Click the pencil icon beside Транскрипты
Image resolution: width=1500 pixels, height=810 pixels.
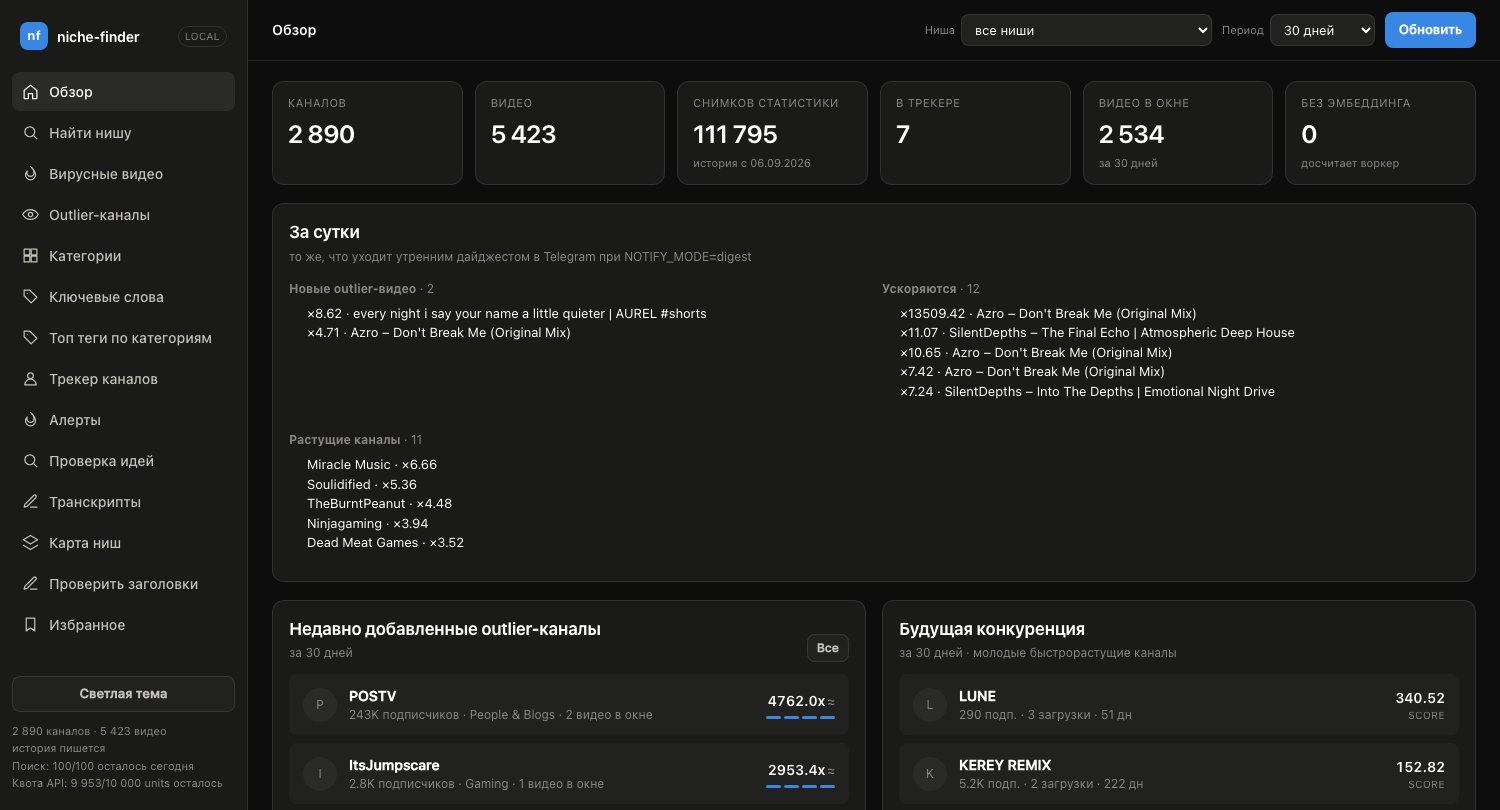click(x=30, y=502)
